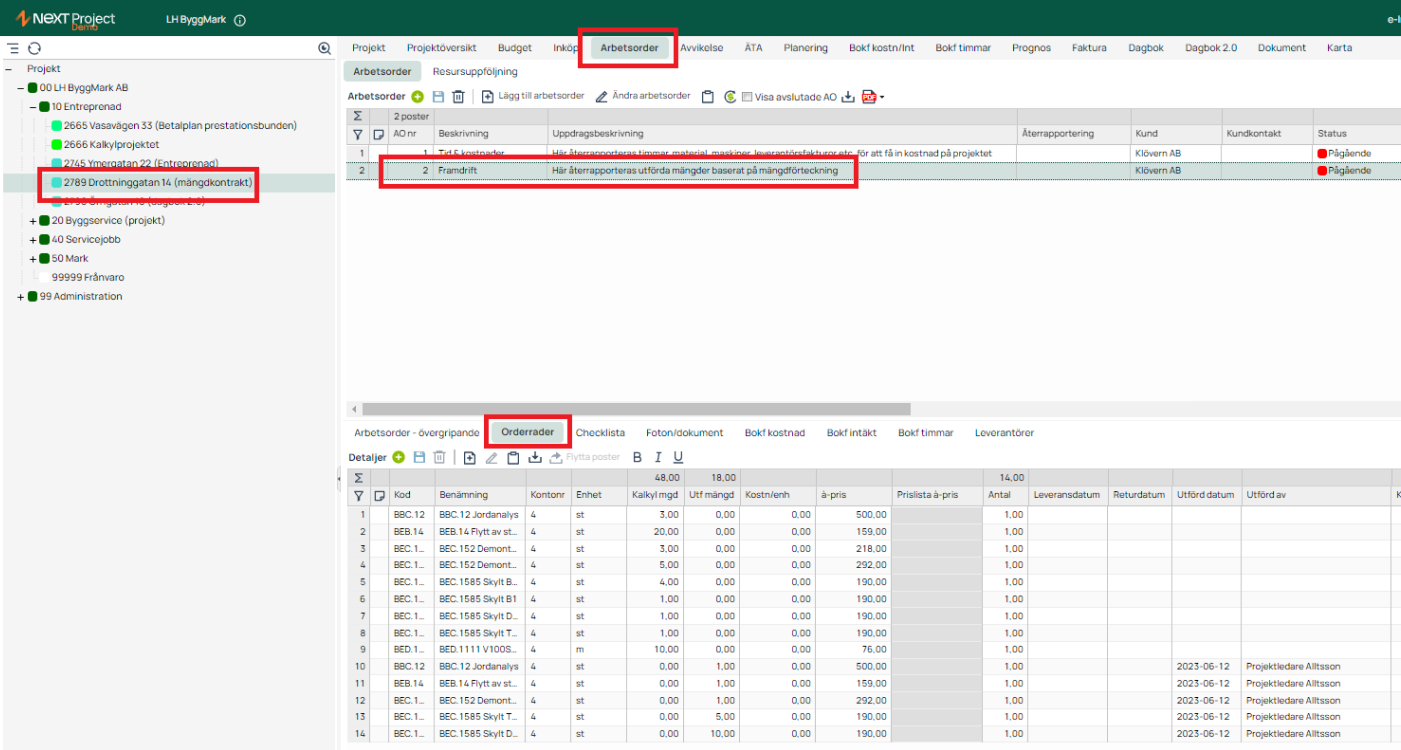
Task: Open the PDF export dropdown arrow
Action: [882, 98]
